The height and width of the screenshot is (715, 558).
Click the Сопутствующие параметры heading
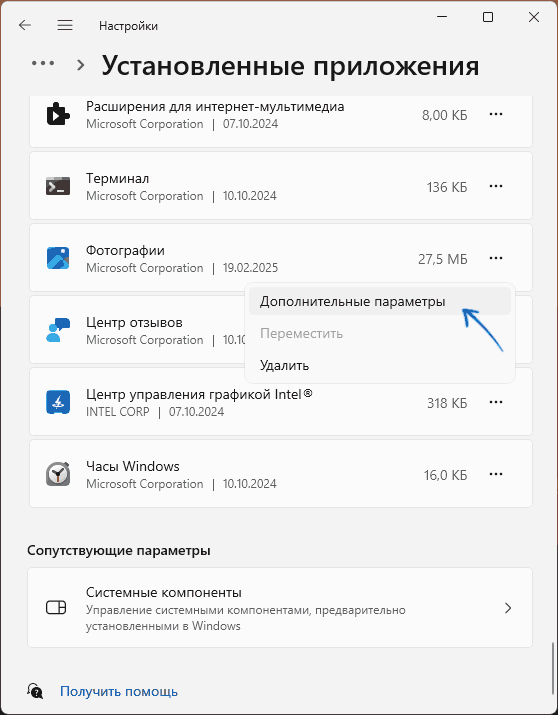(x=119, y=550)
